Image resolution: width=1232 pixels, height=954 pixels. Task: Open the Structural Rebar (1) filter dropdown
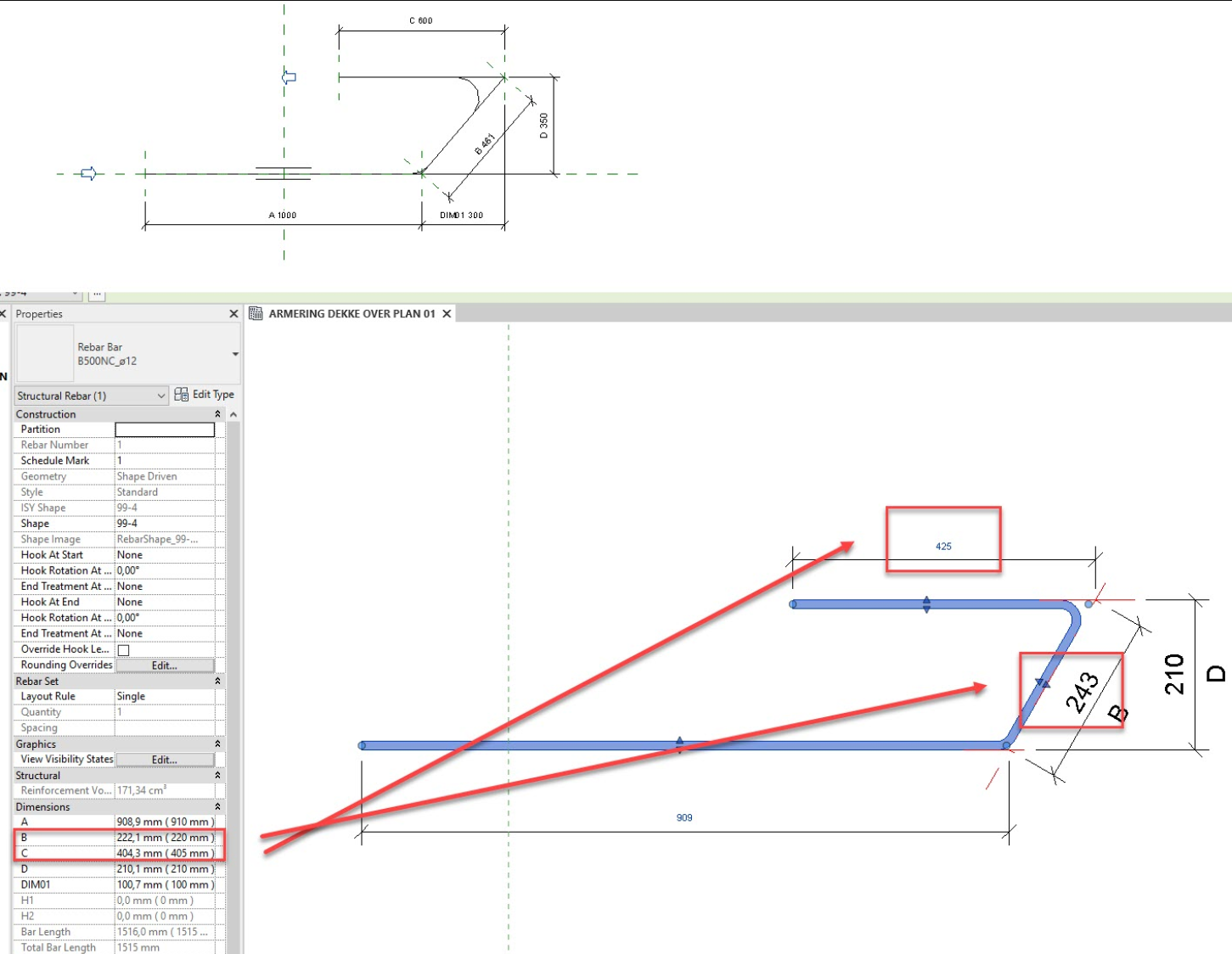tap(161, 395)
